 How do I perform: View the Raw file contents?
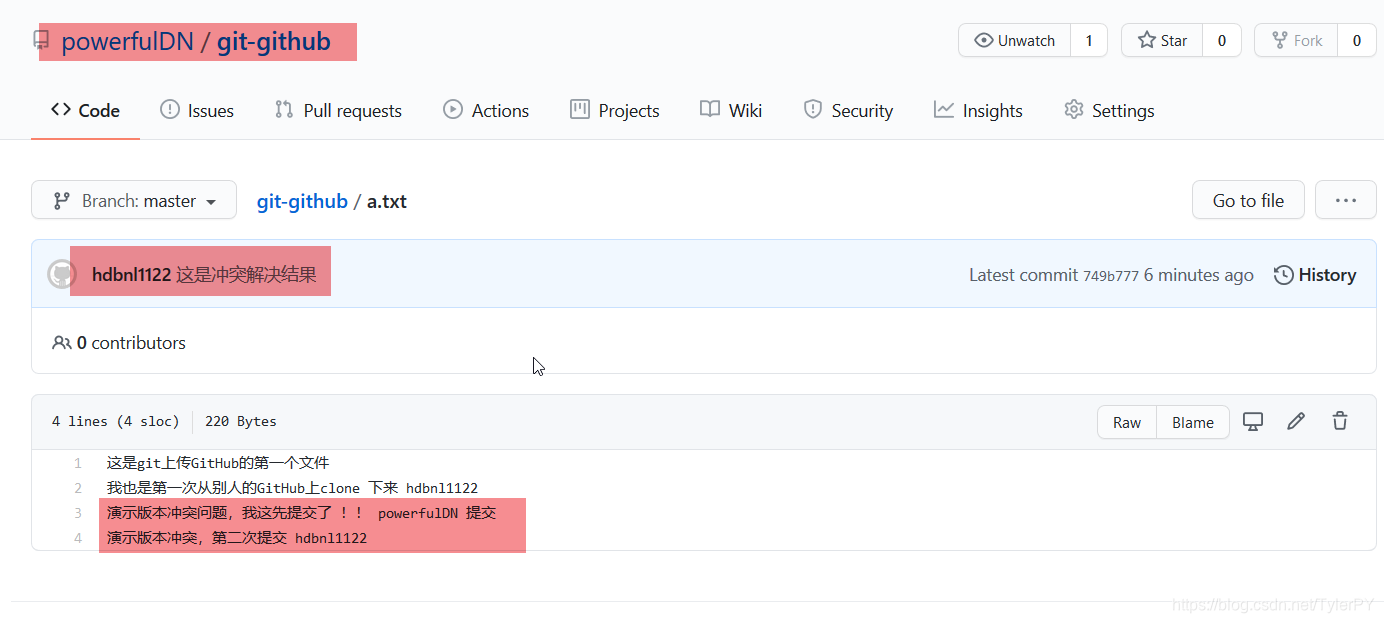point(1127,422)
